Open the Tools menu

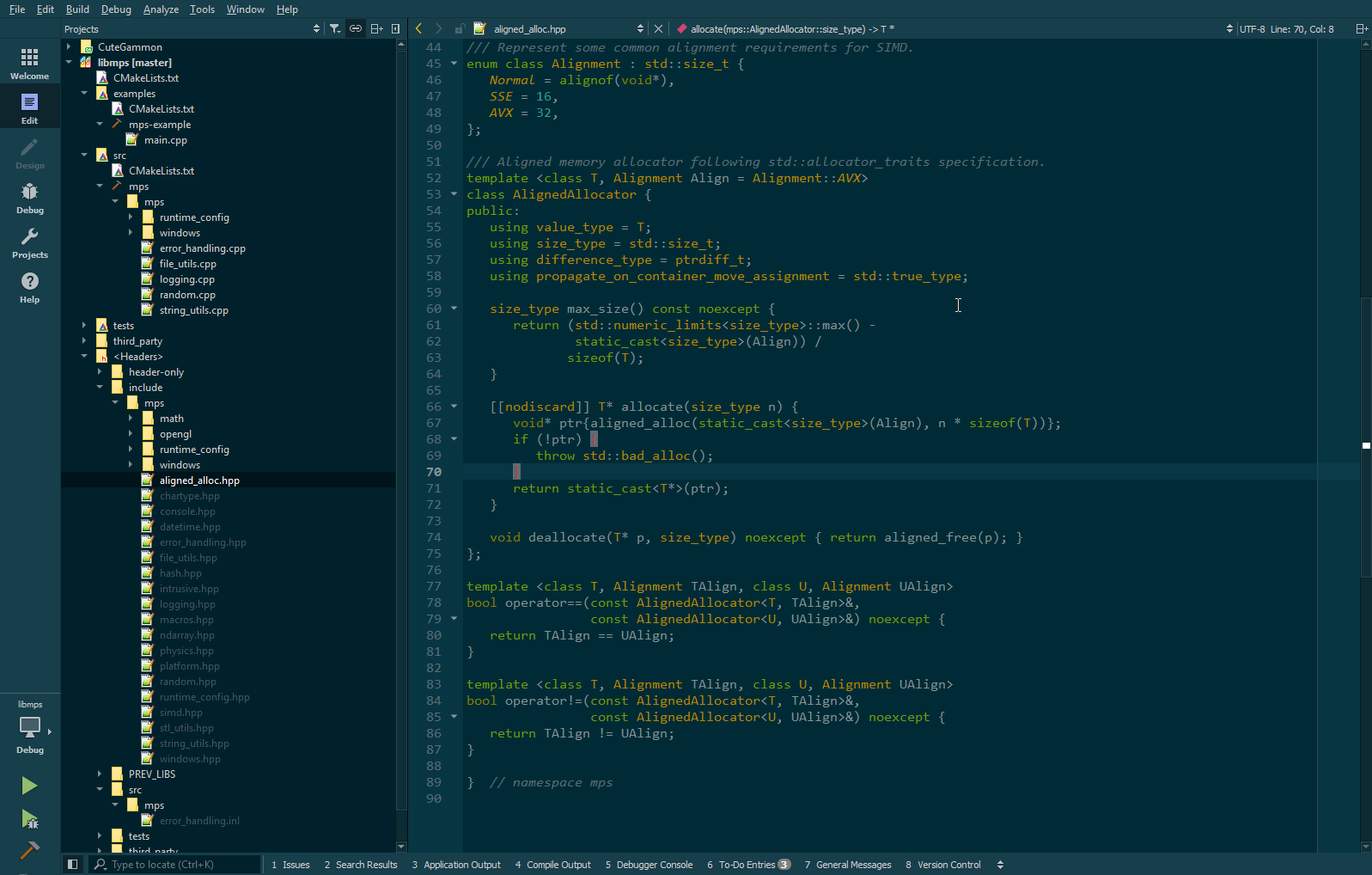[x=202, y=9]
